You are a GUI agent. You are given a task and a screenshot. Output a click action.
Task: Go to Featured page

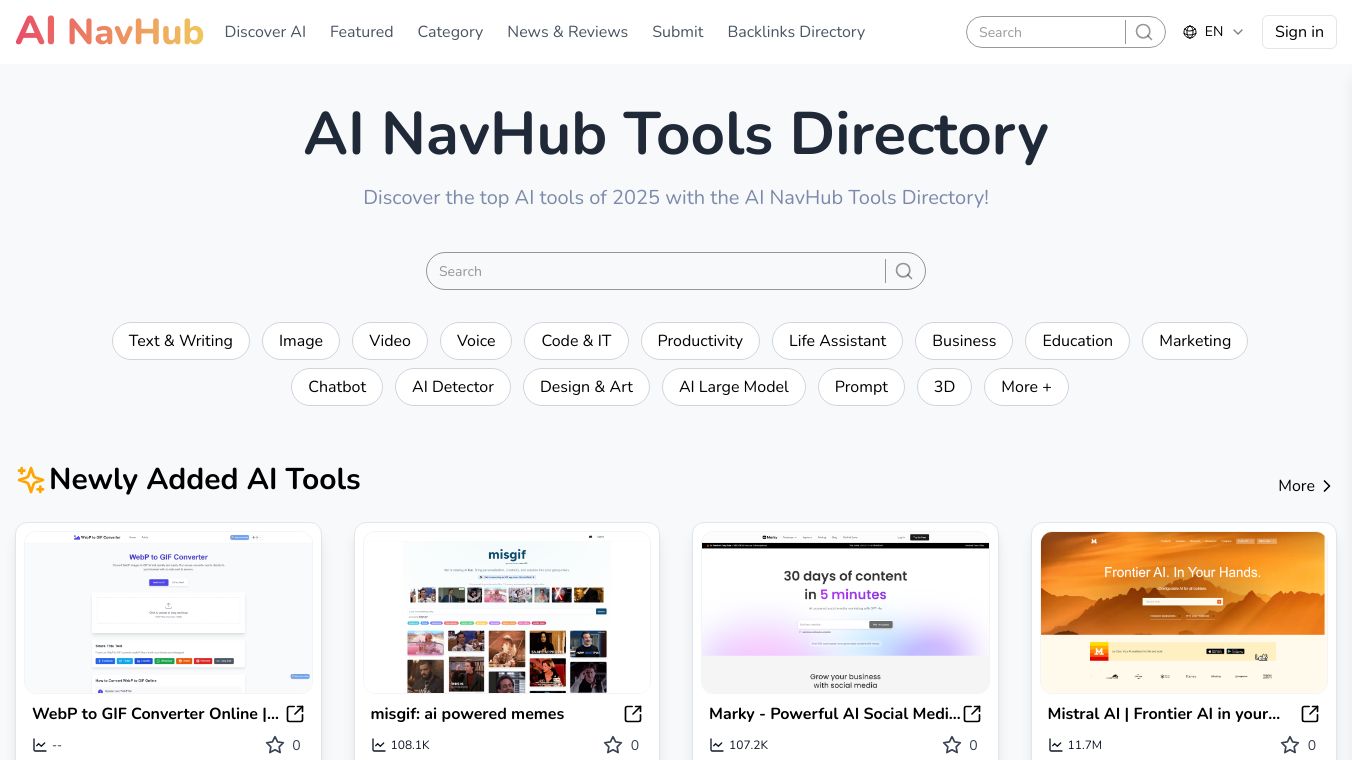click(x=361, y=32)
